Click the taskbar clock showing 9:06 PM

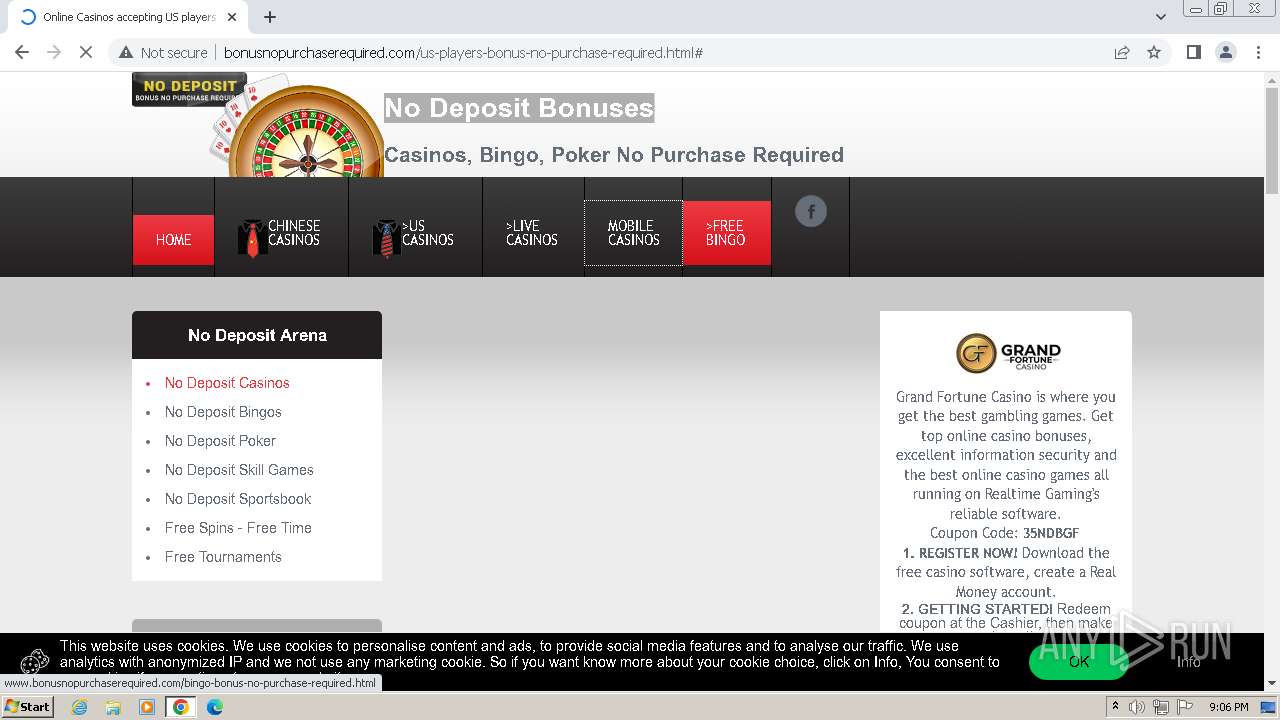[1228, 707]
